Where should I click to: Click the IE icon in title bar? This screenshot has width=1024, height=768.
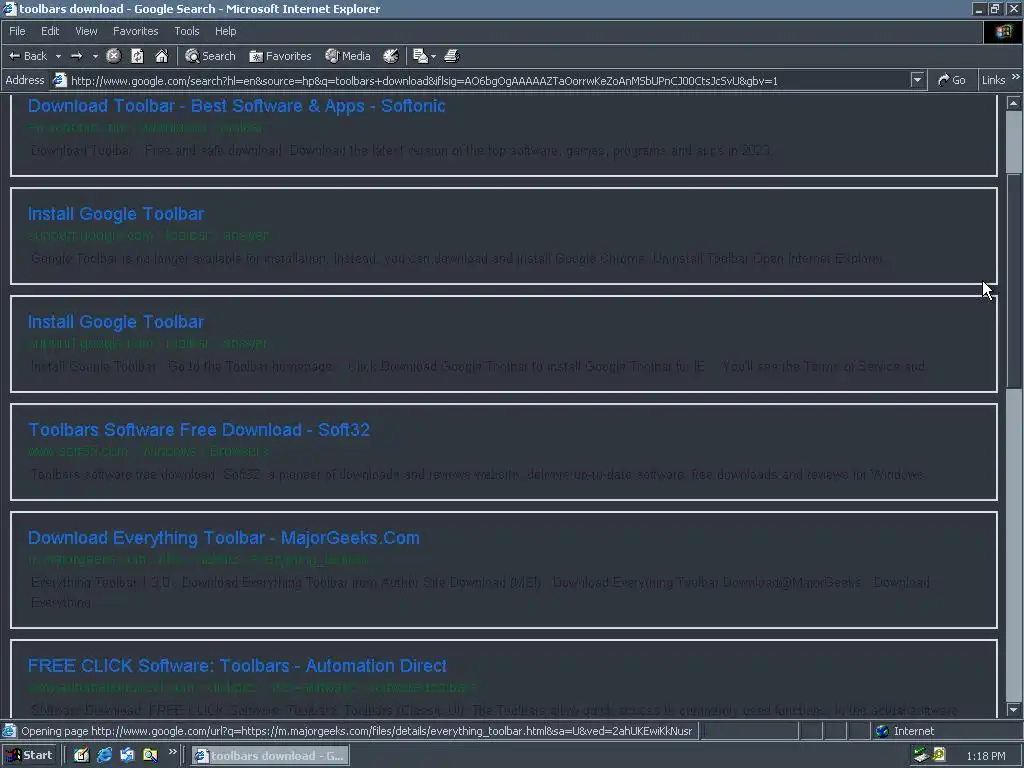(x=9, y=9)
